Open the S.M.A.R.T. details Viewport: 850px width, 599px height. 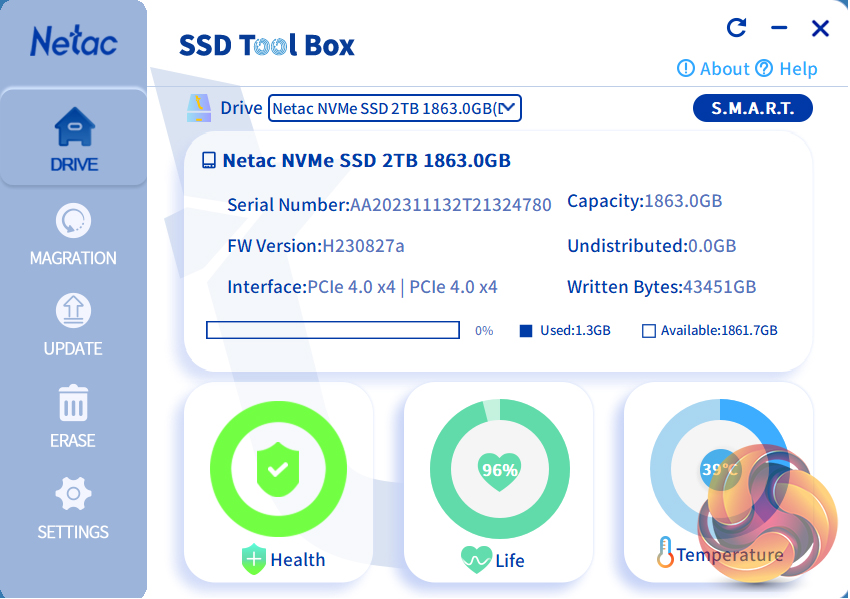(x=752, y=108)
